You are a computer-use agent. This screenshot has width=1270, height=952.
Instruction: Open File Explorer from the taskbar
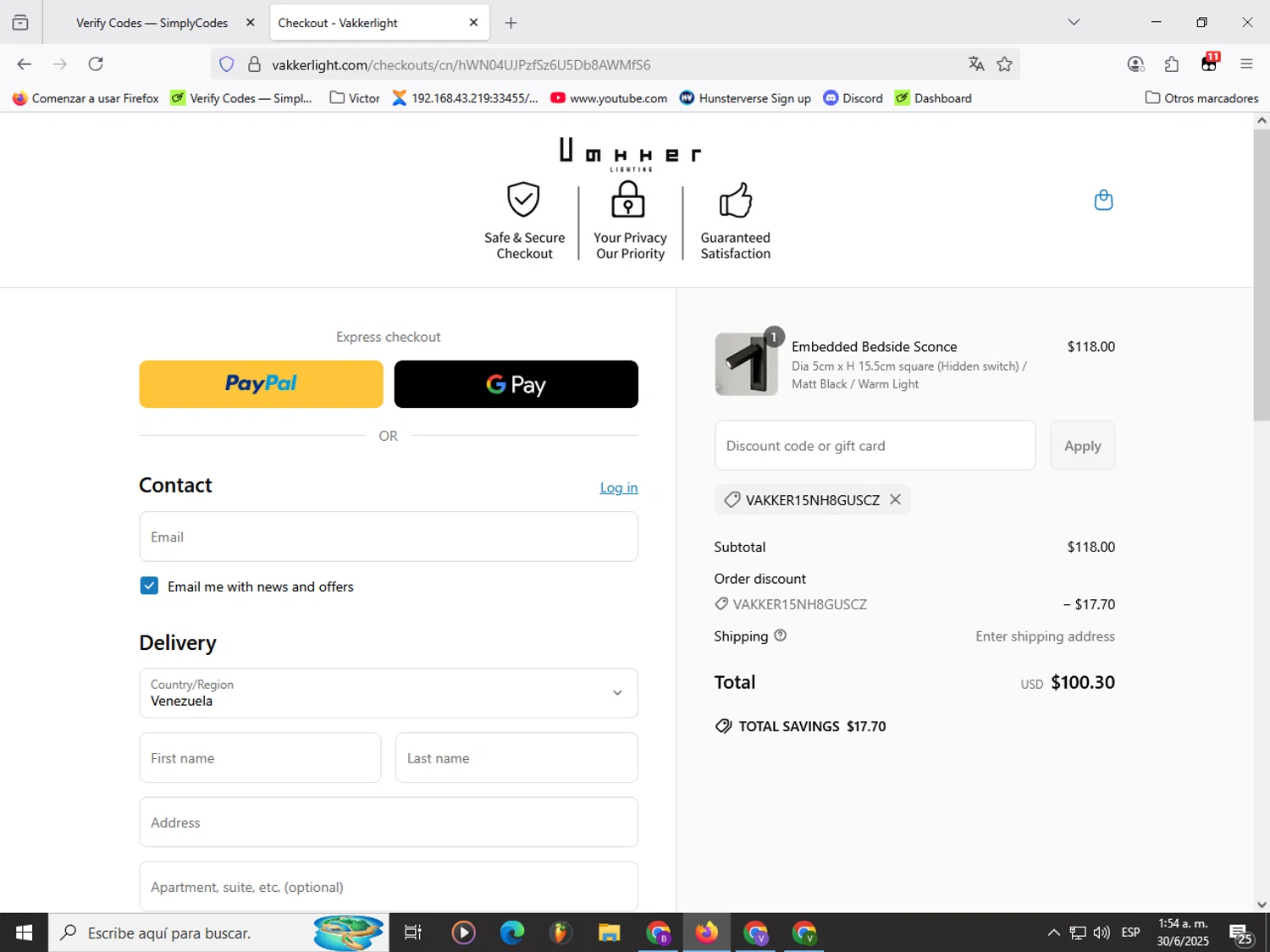coord(609,933)
